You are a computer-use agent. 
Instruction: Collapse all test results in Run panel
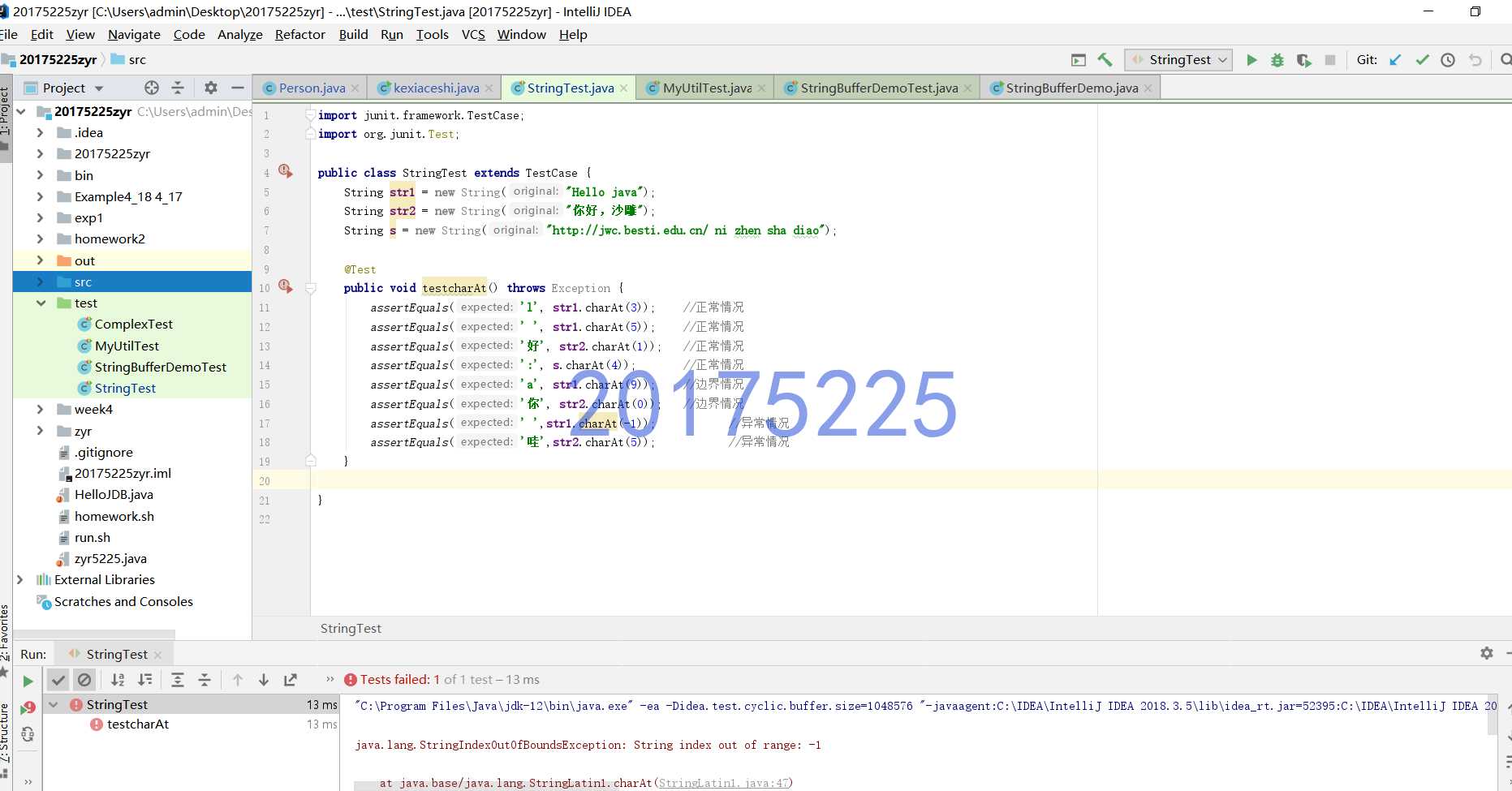click(204, 680)
